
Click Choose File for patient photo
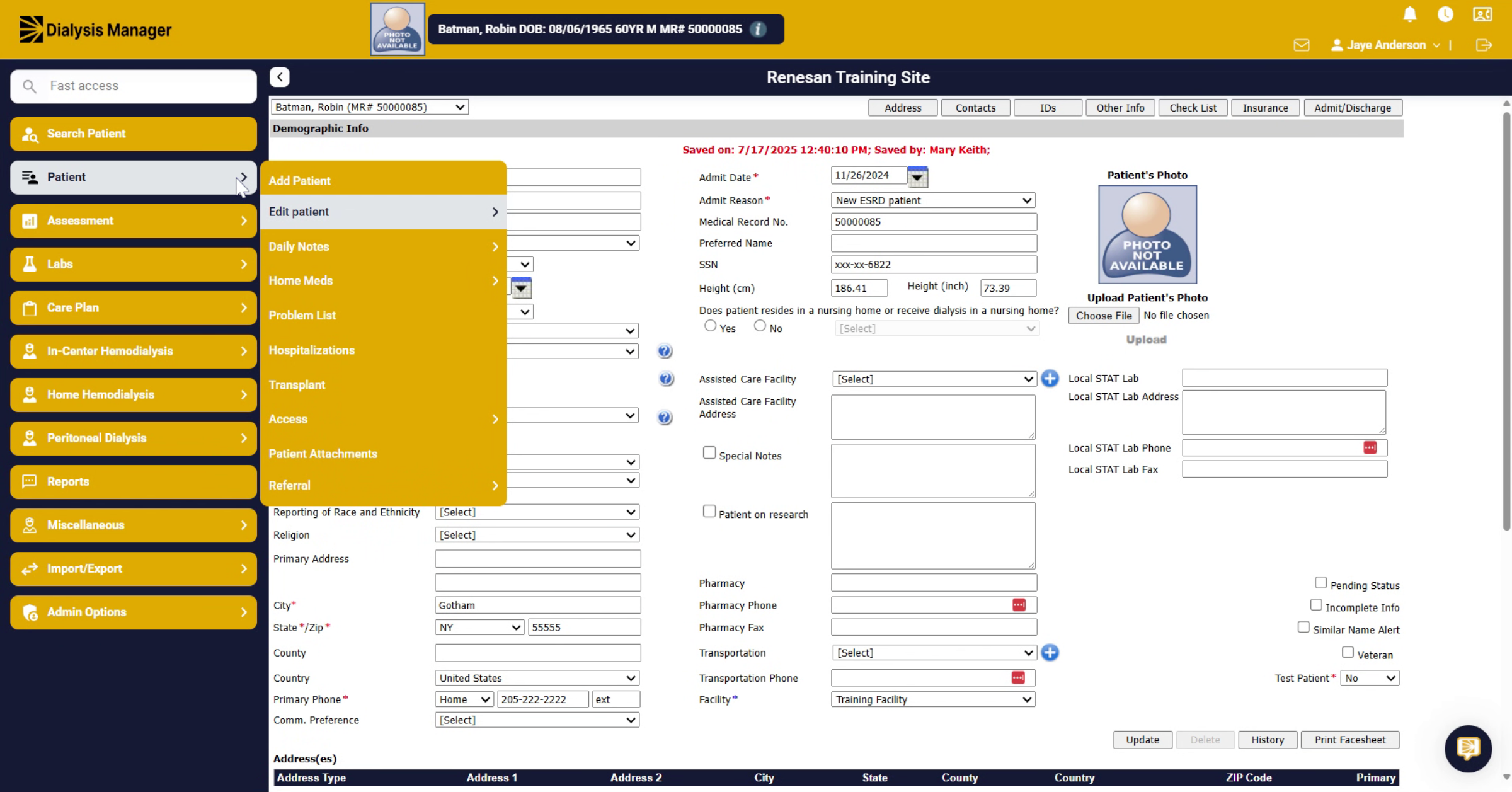[1104, 316]
